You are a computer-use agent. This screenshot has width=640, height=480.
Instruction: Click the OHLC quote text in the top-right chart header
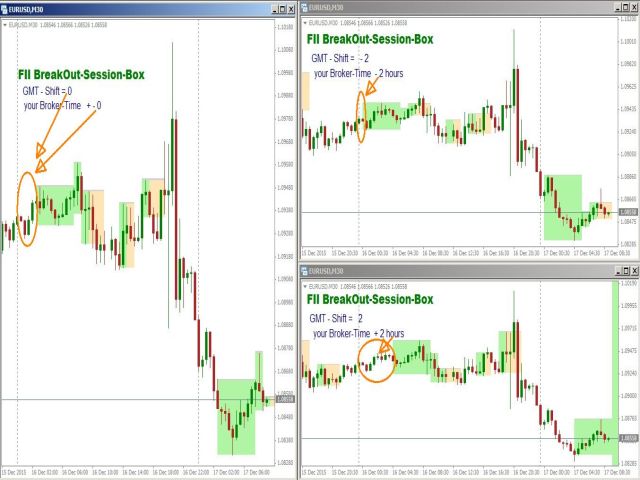(373, 23)
